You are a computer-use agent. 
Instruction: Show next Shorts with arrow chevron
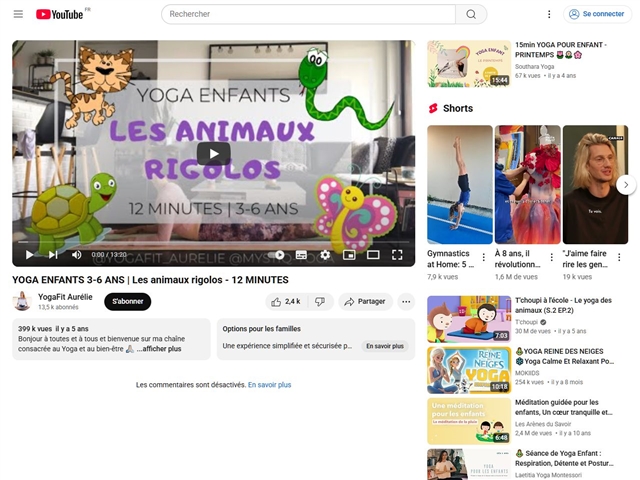626,185
